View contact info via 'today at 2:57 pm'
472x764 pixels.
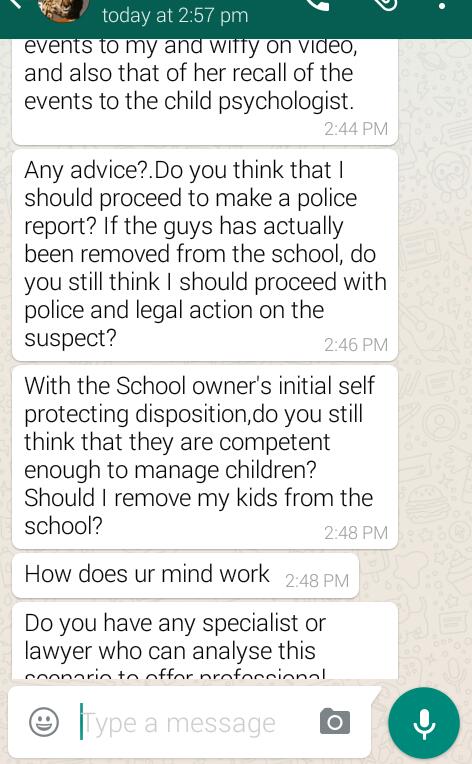[x=175, y=16]
